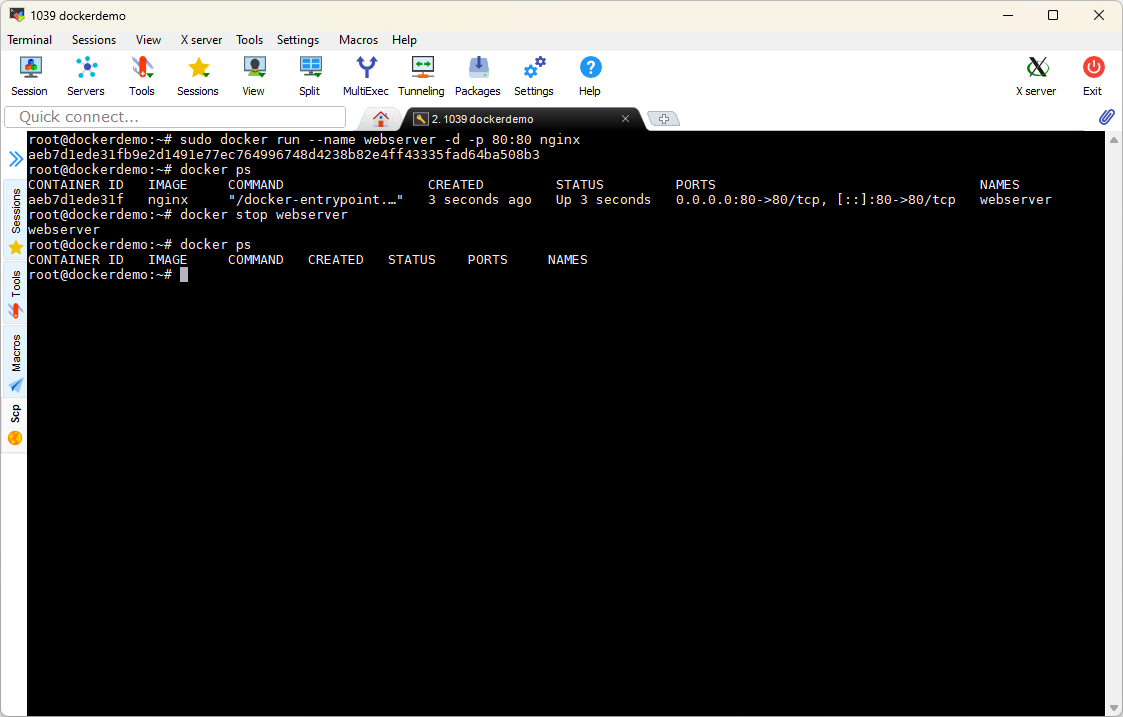This screenshot has width=1123, height=717.
Task: Click the Exit power icon
Action: pos(1093,75)
